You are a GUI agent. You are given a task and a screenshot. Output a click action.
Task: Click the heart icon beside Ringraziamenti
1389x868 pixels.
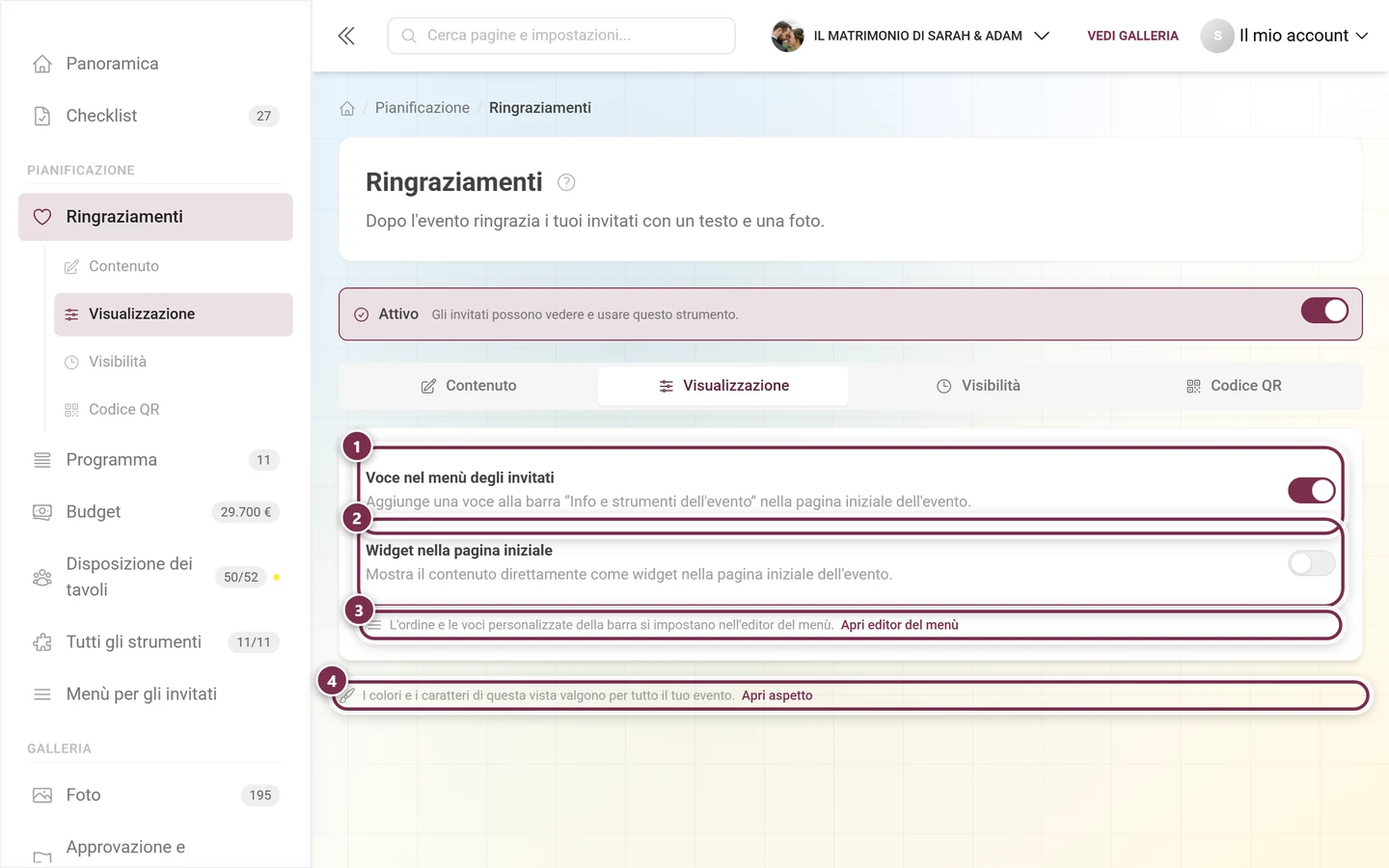click(42, 217)
